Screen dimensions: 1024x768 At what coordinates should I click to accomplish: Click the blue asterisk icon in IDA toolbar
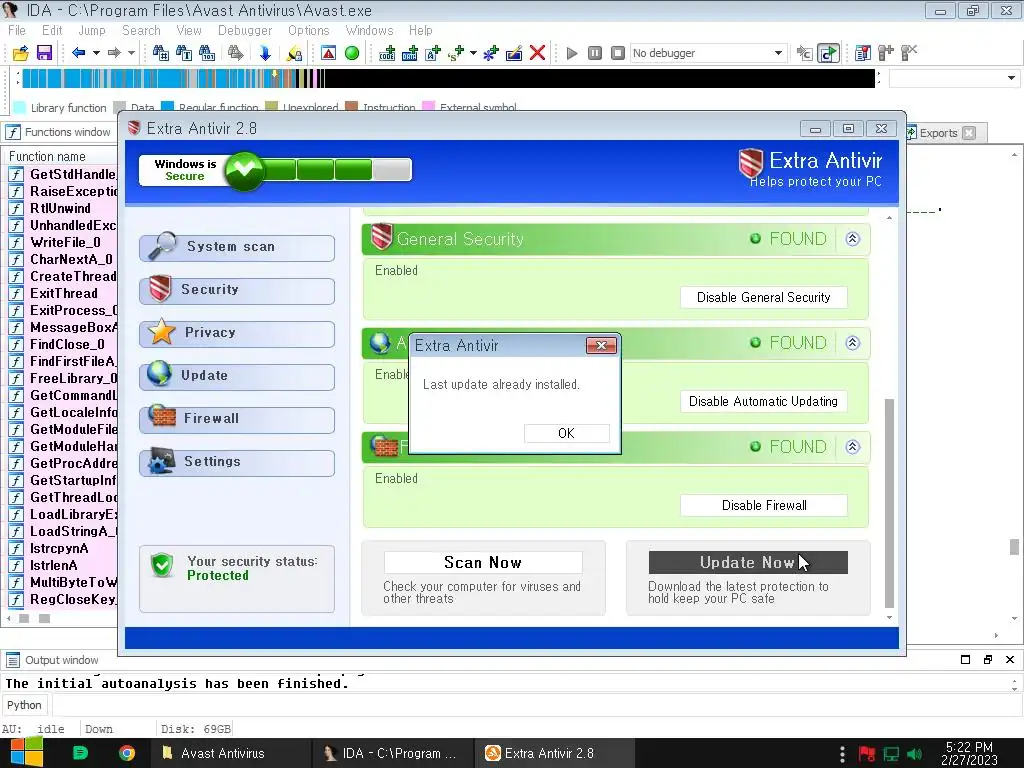(490, 53)
